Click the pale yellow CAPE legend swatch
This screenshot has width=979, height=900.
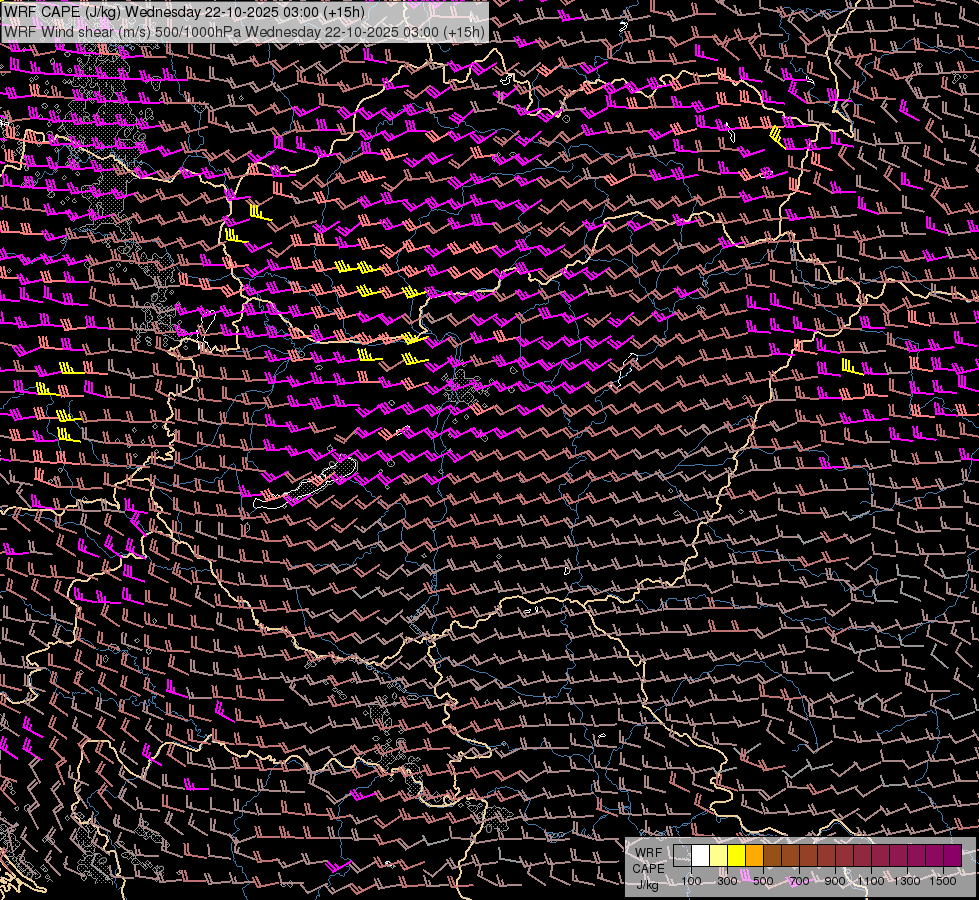tap(719, 855)
